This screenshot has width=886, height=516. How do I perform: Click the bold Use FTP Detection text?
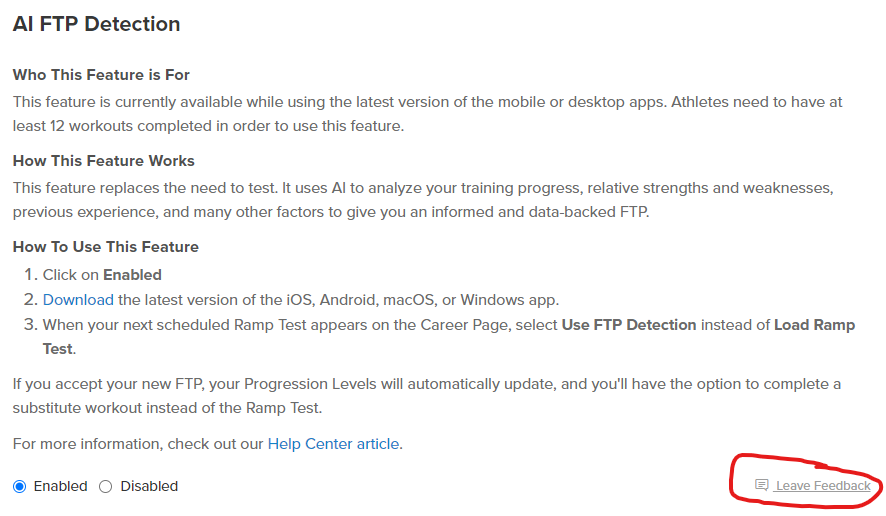coord(629,325)
